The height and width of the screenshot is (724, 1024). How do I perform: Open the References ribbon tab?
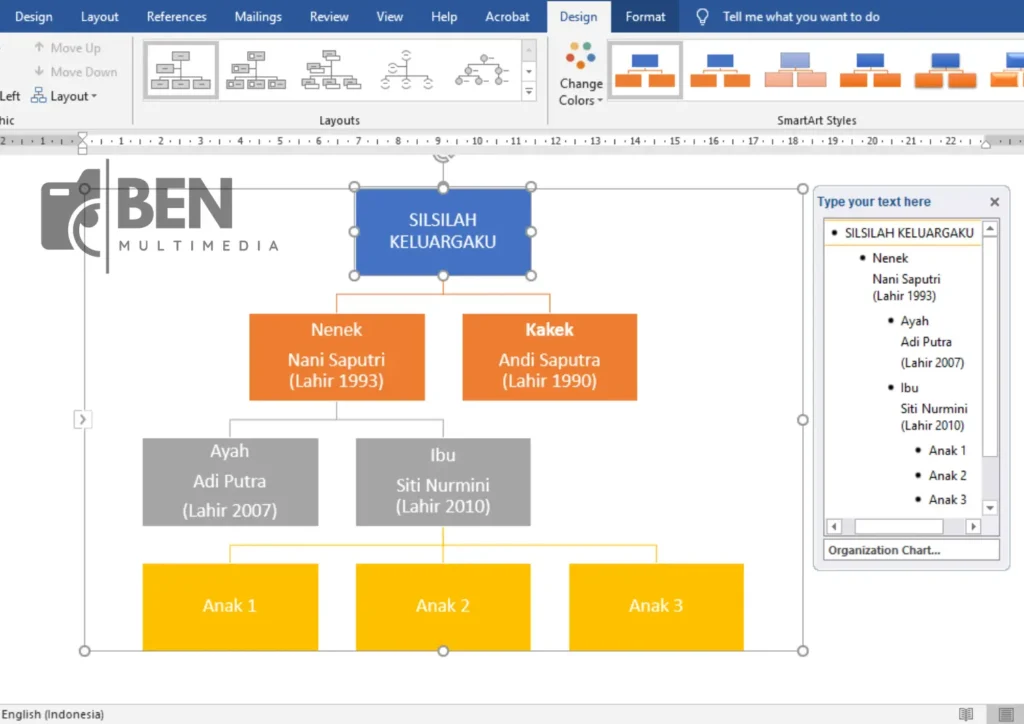click(175, 17)
